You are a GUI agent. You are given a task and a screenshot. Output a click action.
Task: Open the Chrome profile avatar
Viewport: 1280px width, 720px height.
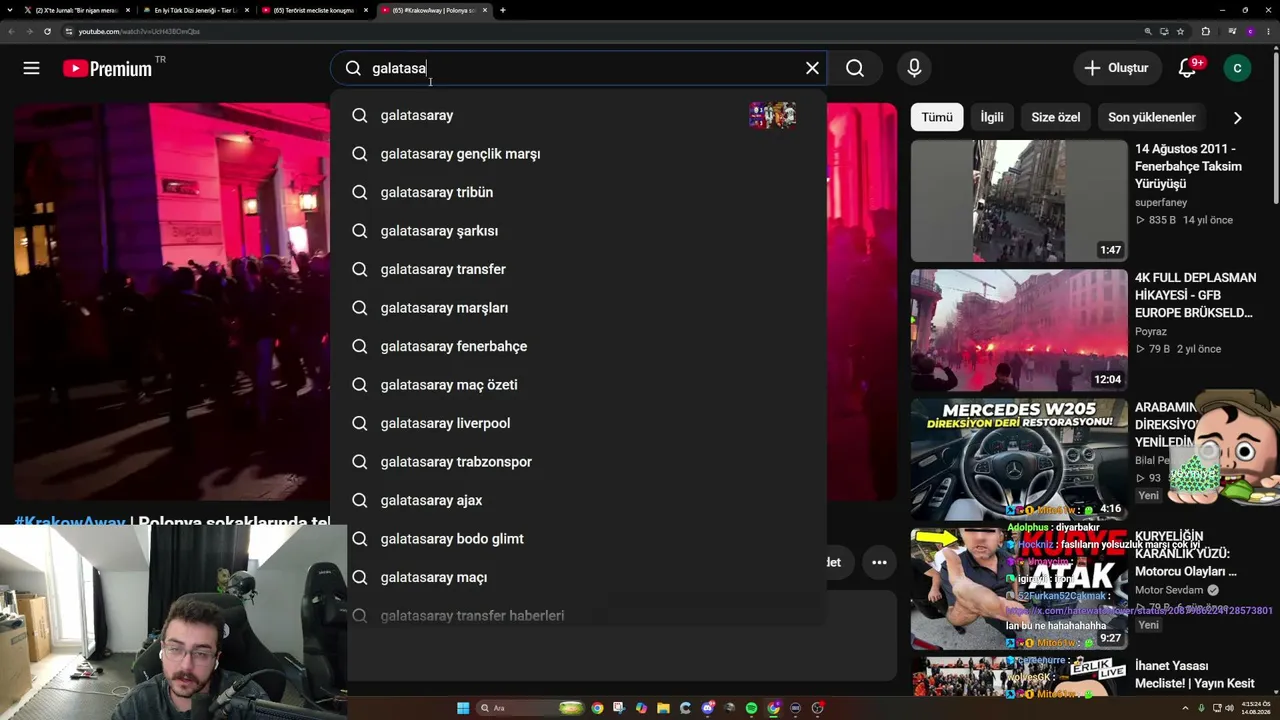tap(1250, 31)
